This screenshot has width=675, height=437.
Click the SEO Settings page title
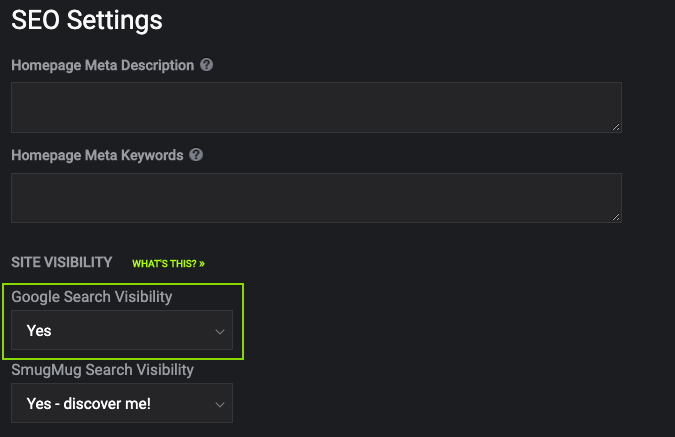pos(87,20)
